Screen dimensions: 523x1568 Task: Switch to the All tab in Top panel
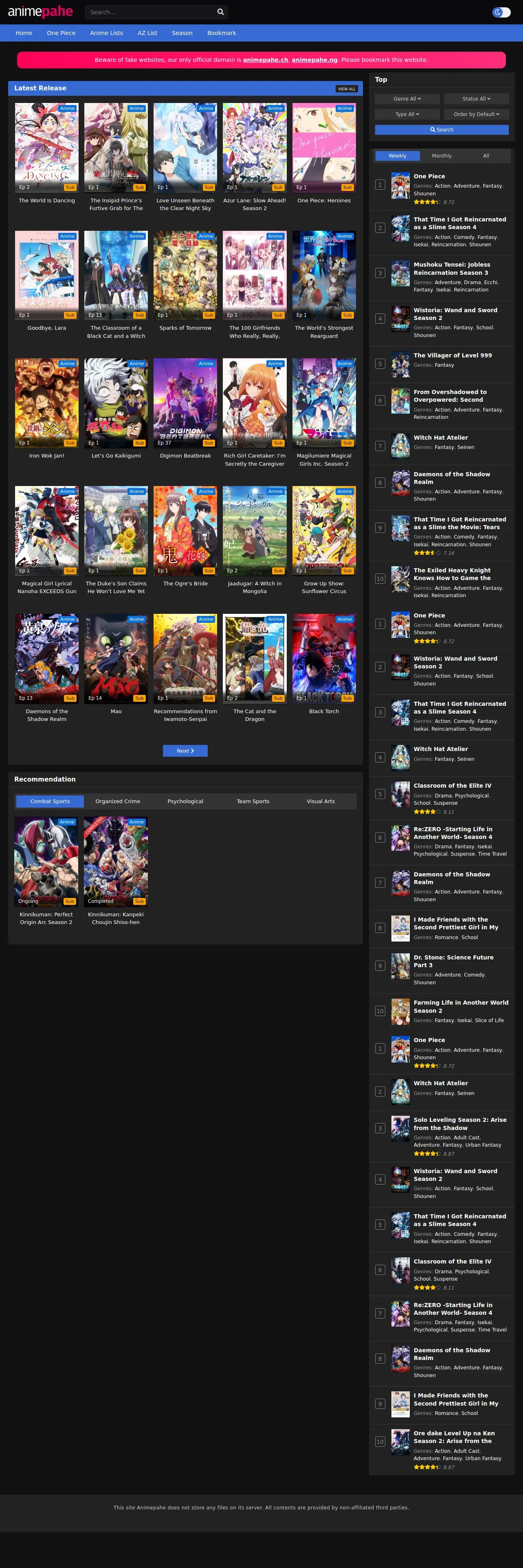pos(486,156)
